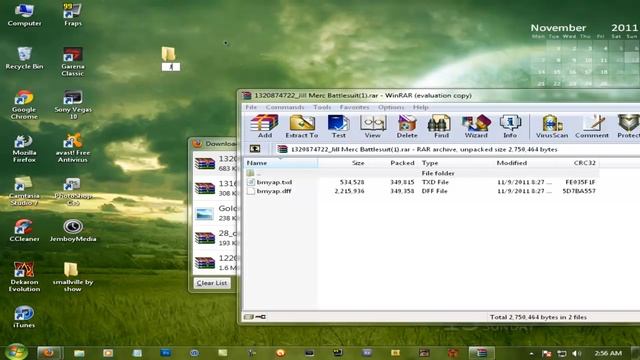Select the 683 KB archive in Downloads

tap(216, 163)
